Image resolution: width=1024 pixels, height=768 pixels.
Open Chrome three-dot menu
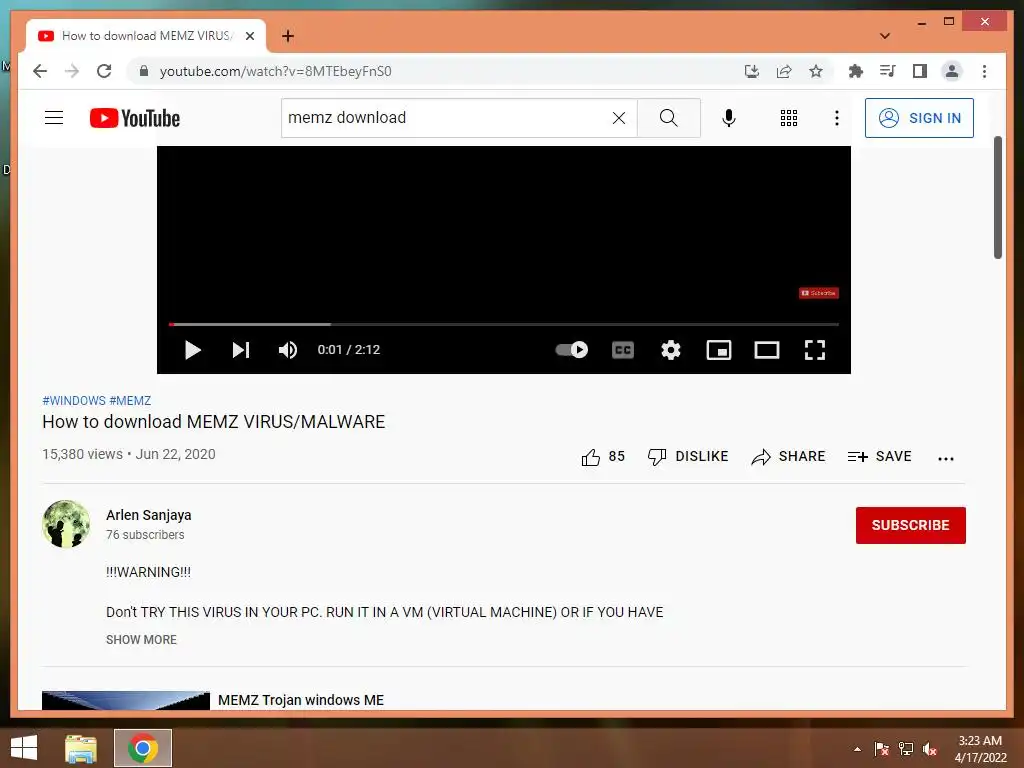click(x=984, y=71)
